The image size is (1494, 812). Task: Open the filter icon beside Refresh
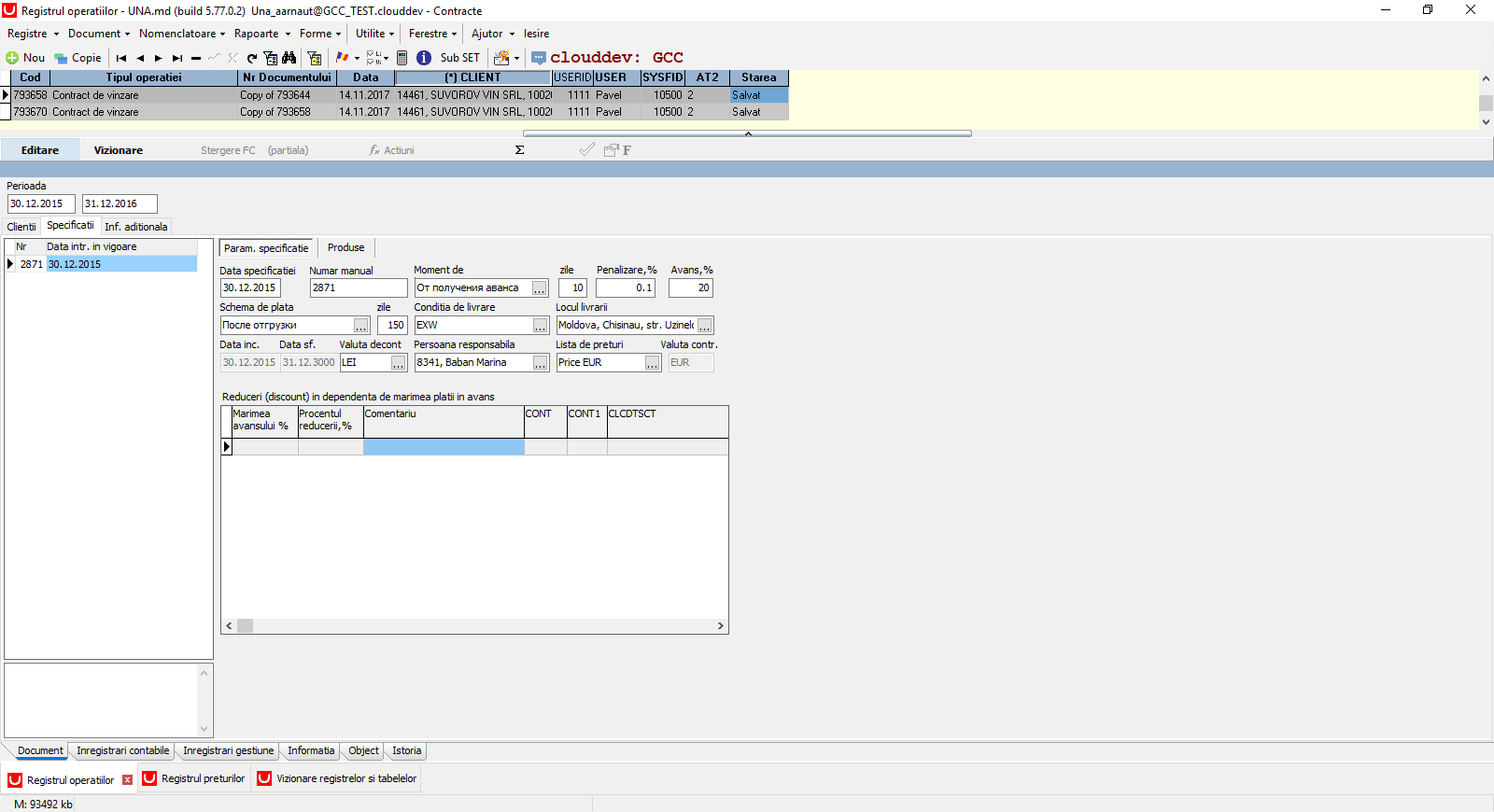pos(271,58)
